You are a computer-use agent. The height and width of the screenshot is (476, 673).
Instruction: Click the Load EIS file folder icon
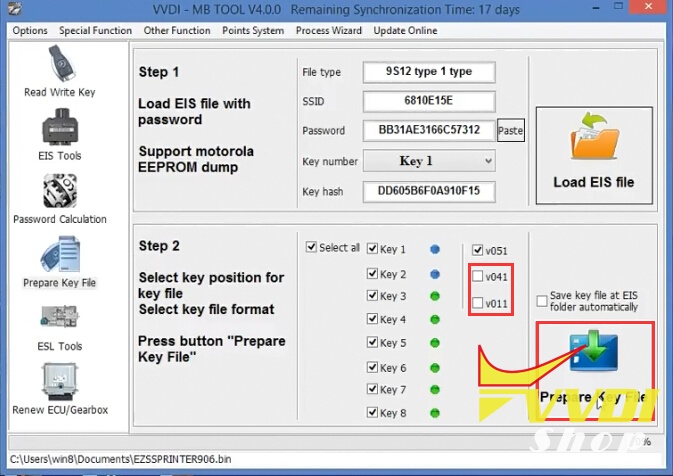(594, 136)
